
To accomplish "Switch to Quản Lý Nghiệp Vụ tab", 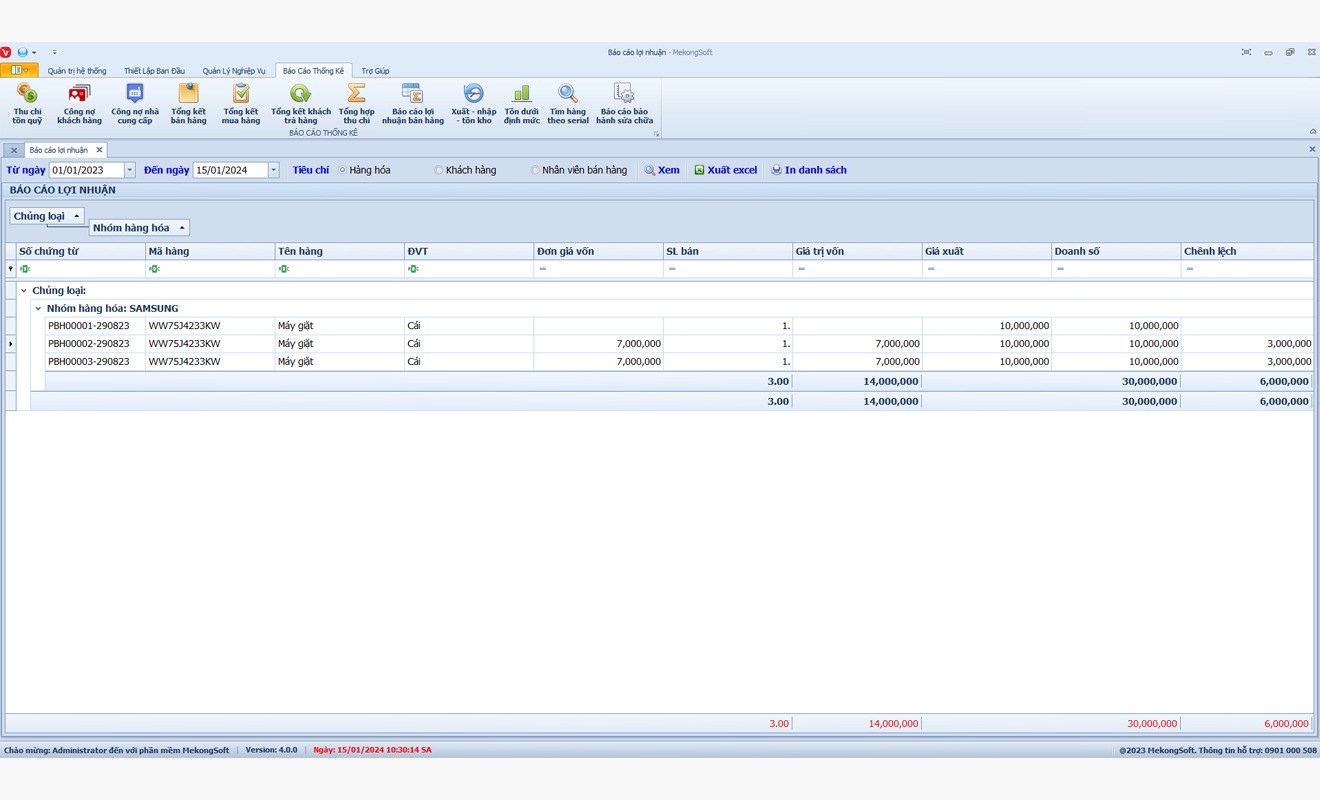I will 234,71.
